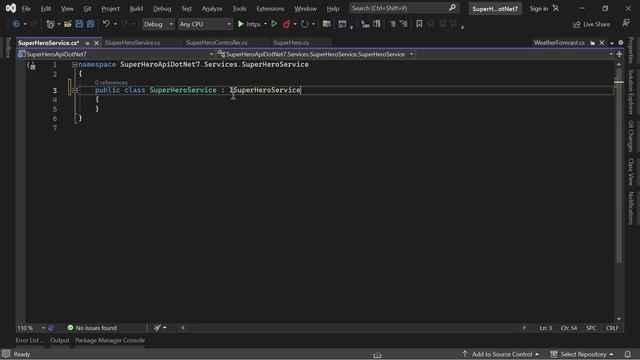This screenshot has width=640, height=360.
Task: Open the Build menu
Action: pos(136,8)
